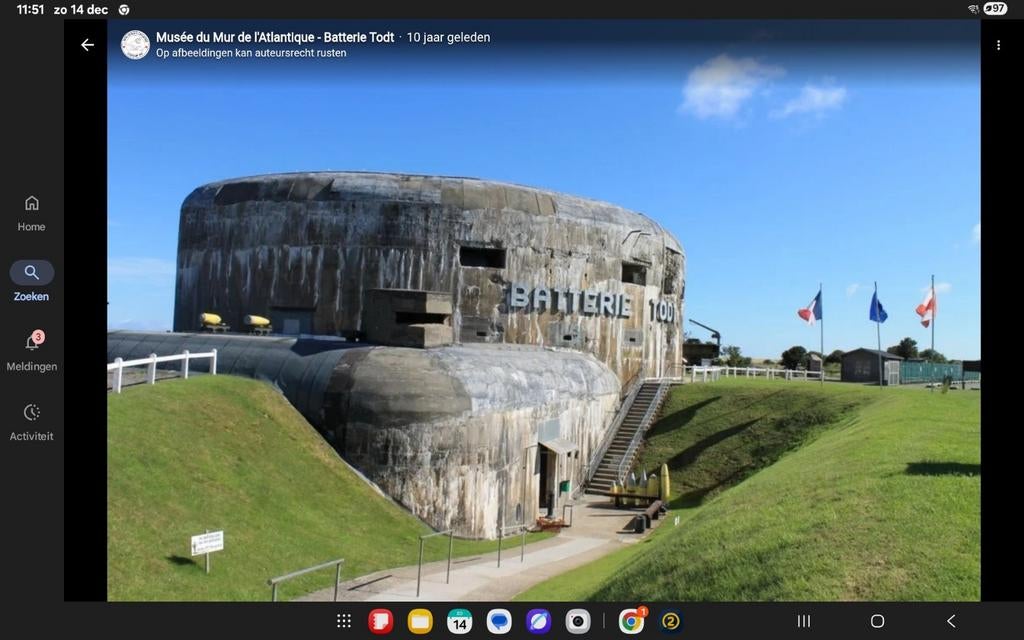
Task: Select the Zoeken search tab
Action: pos(32,281)
